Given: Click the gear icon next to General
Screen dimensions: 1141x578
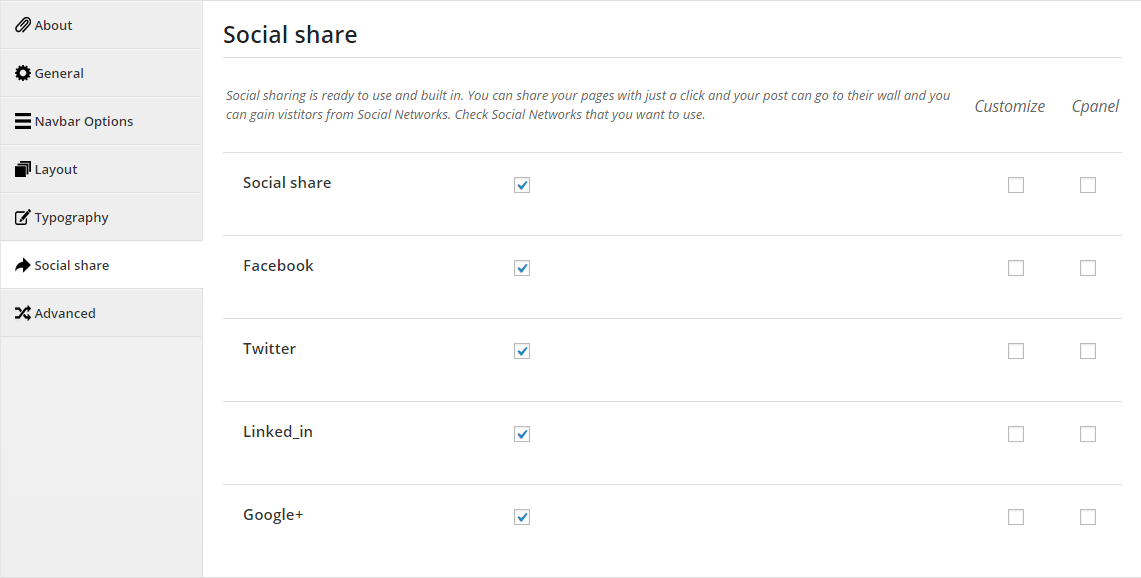Looking at the screenshot, I should [23, 74].
